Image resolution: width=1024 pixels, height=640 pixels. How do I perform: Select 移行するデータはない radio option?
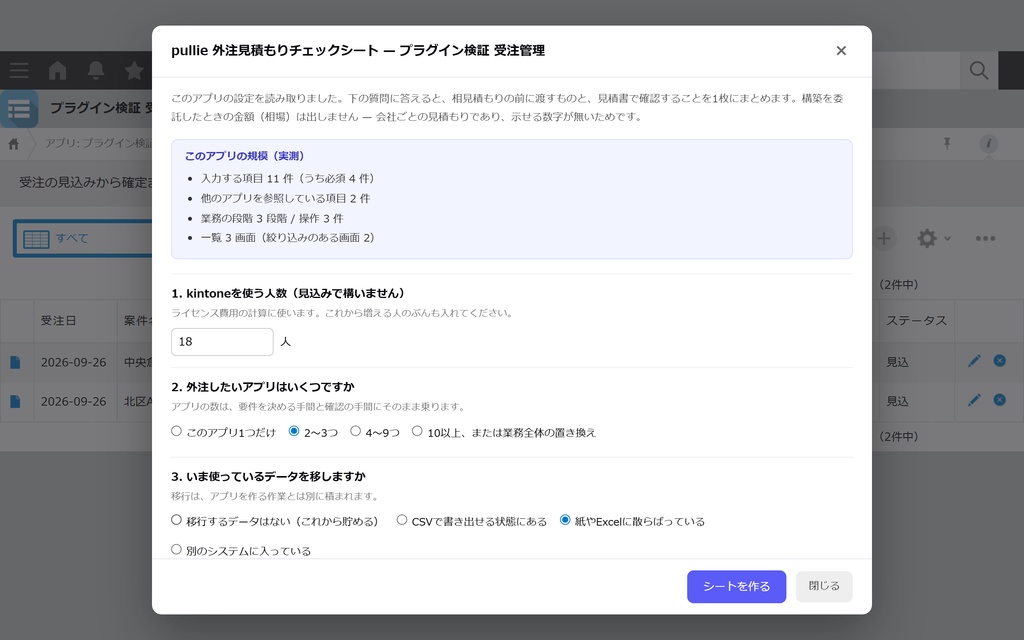176,520
